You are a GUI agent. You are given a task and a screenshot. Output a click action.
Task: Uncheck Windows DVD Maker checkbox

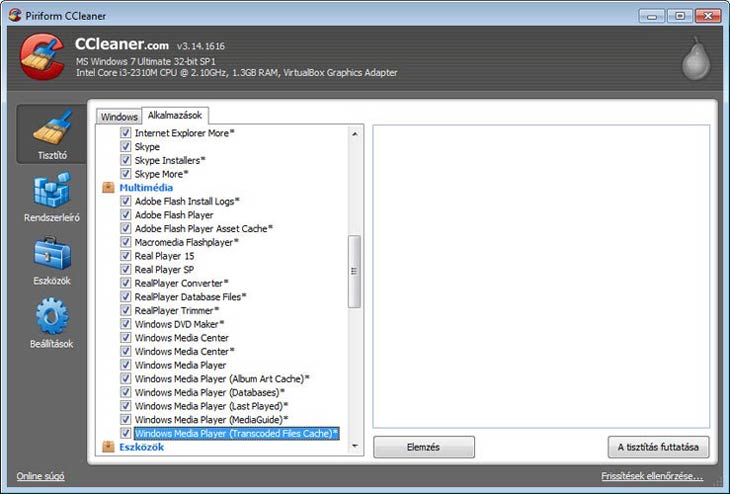click(x=125, y=324)
